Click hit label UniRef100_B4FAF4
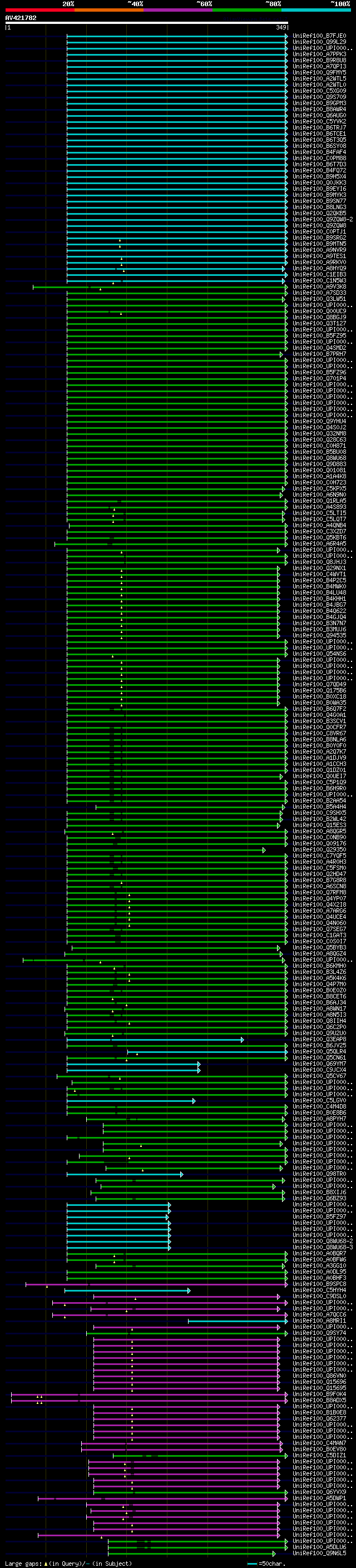Image resolution: width=356 pixels, height=1568 pixels. pyautogui.click(x=319, y=152)
